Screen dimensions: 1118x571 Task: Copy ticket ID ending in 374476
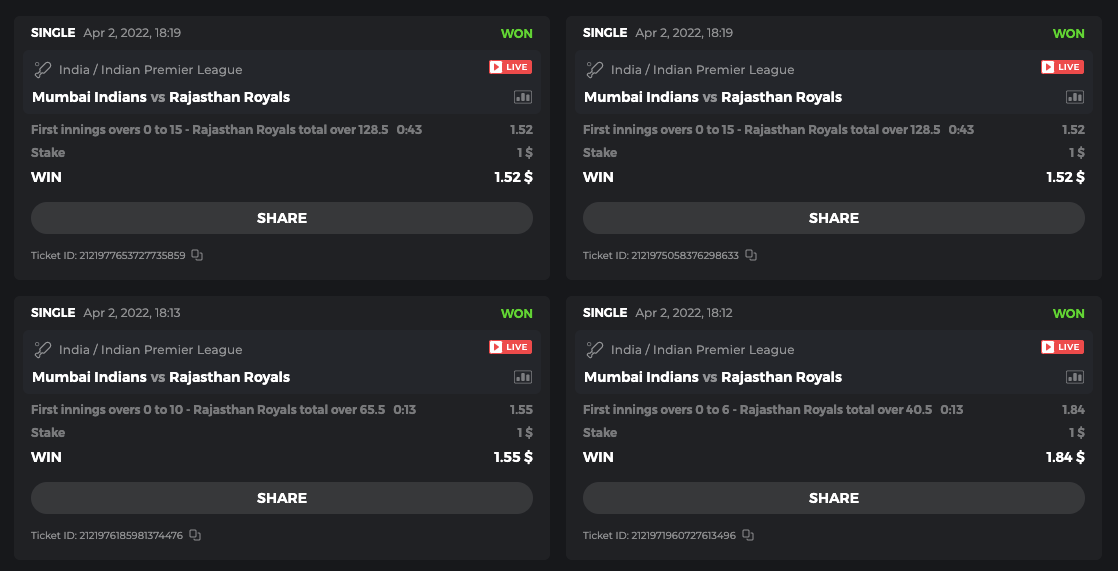195,535
